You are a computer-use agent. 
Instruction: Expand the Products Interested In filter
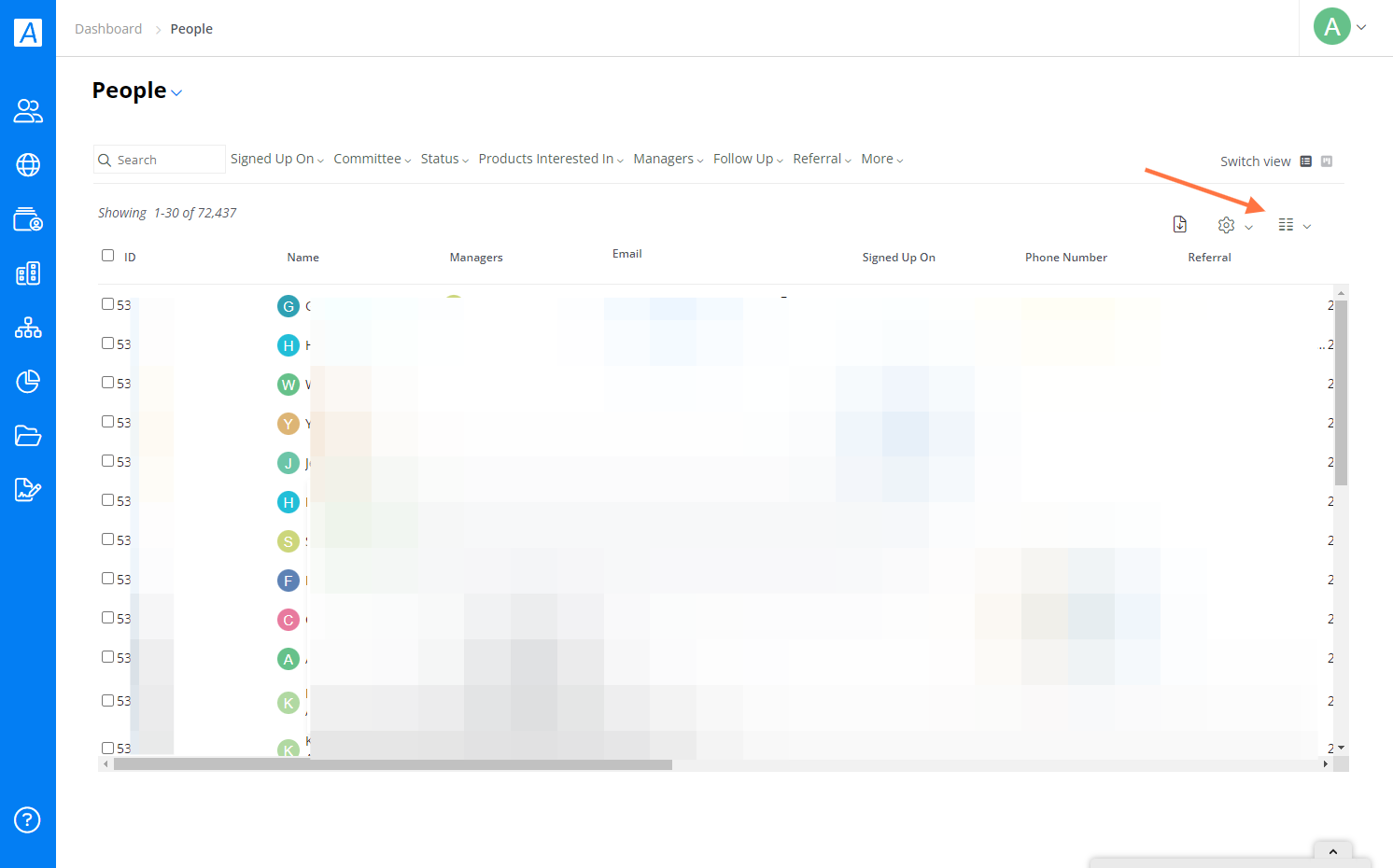coord(551,160)
